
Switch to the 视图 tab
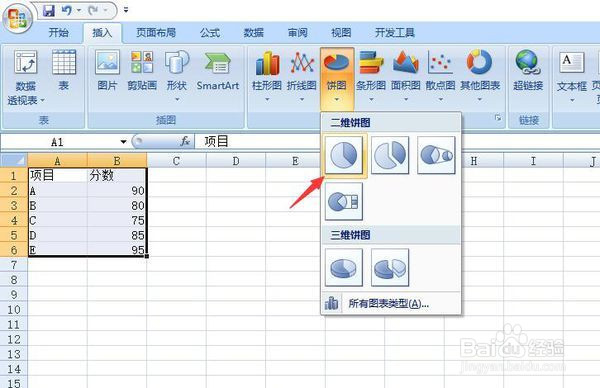(x=341, y=33)
